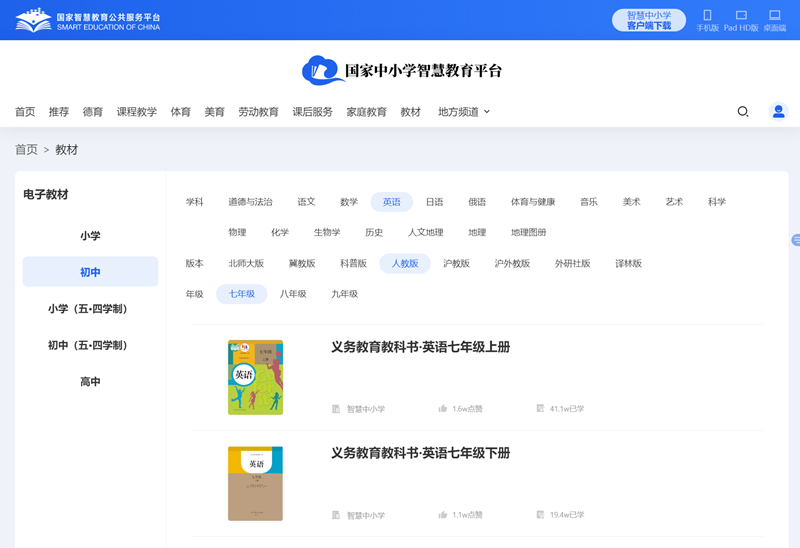
Task: Choose the 冀教版 edition
Action: 302,264
